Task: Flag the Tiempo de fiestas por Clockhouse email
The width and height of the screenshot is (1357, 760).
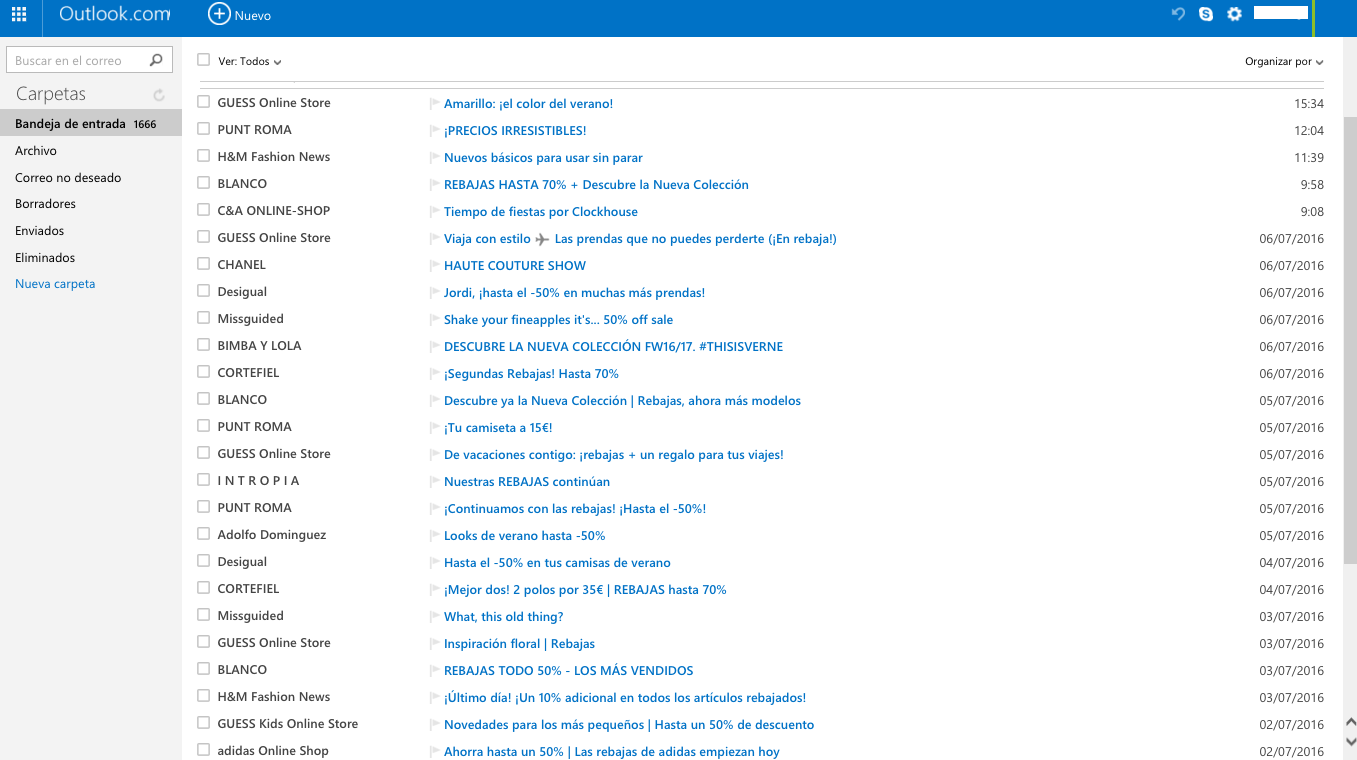Action: point(435,212)
